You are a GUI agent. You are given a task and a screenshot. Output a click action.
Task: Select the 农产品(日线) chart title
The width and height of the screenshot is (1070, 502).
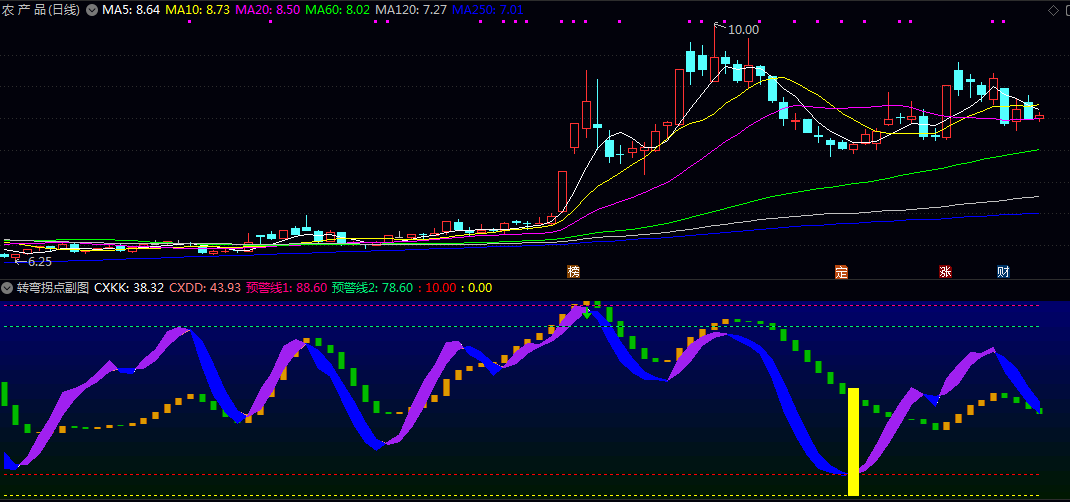(41, 10)
